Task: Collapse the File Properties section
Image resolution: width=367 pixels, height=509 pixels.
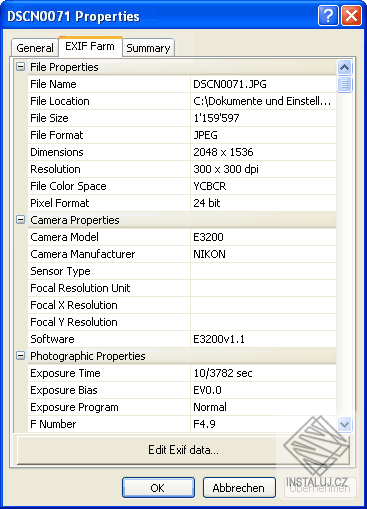Action: tap(20, 67)
